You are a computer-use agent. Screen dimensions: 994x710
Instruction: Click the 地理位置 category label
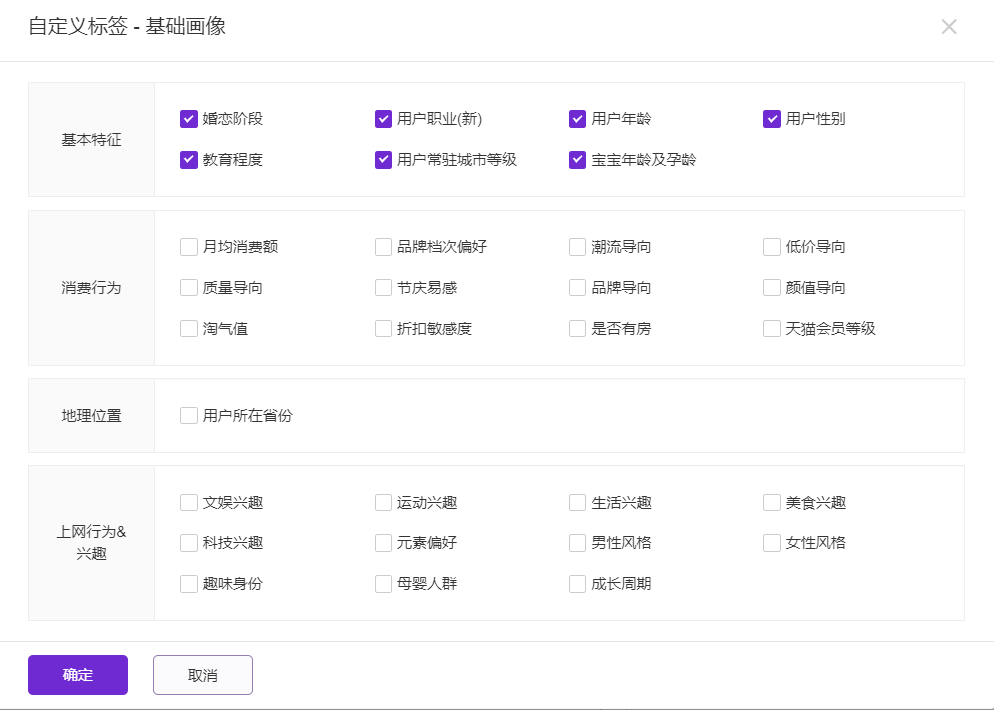point(91,416)
